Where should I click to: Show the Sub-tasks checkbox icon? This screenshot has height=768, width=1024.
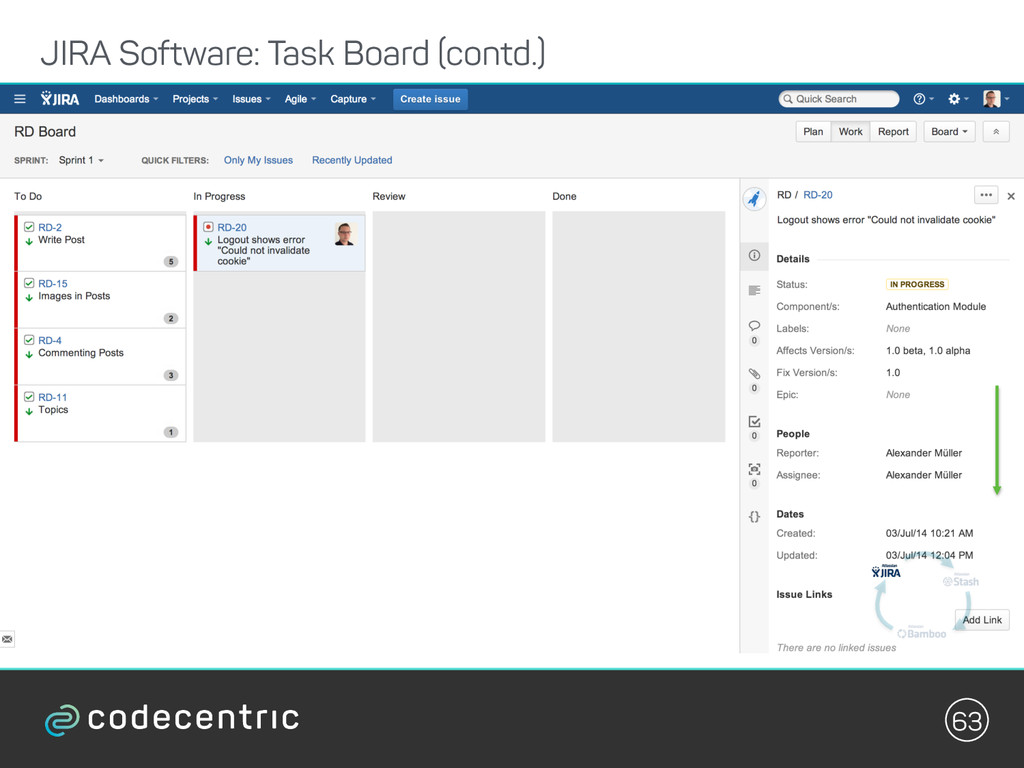click(754, 421)
